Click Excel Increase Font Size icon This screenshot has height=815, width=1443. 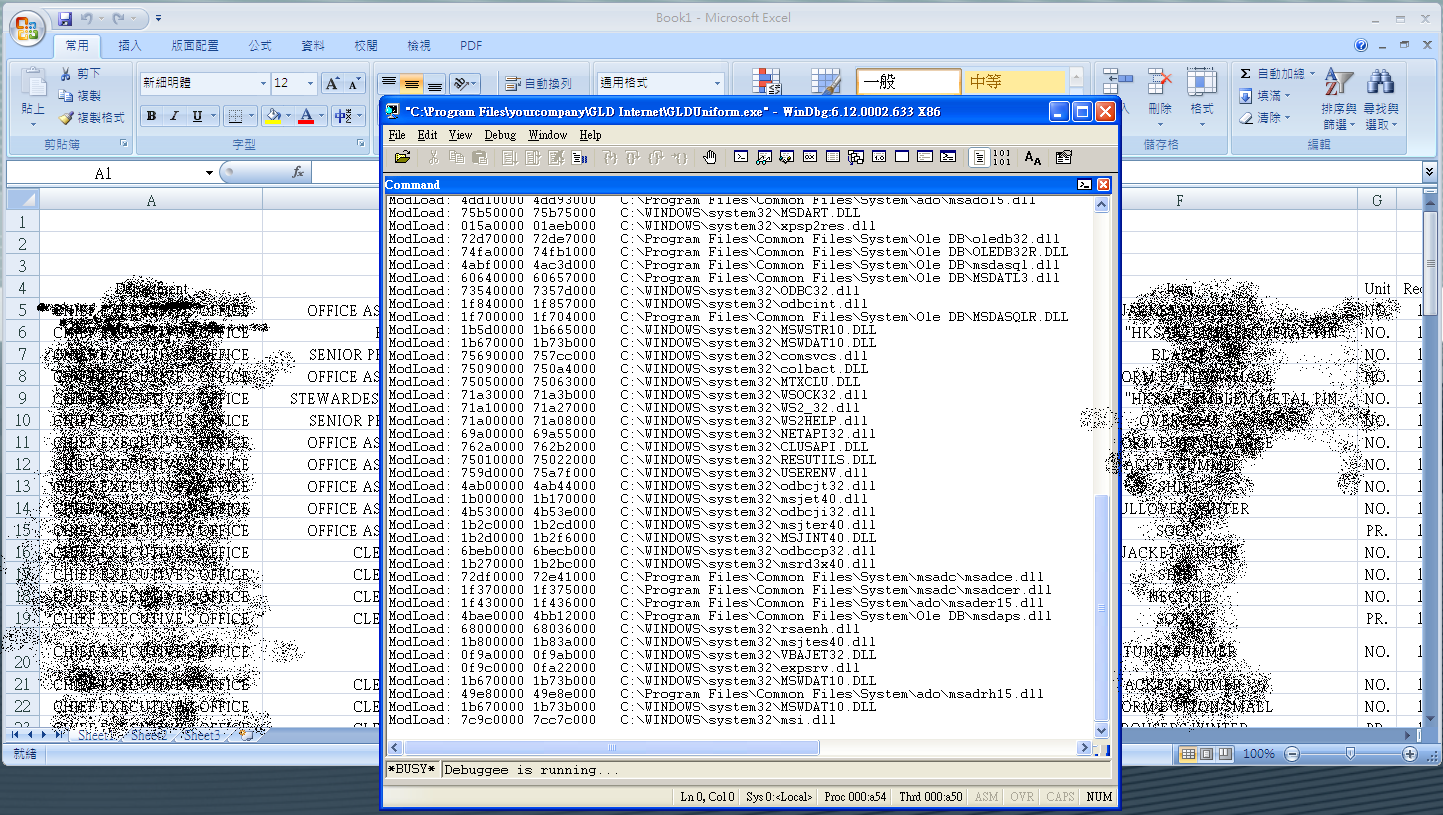click(x=333, y=84)
